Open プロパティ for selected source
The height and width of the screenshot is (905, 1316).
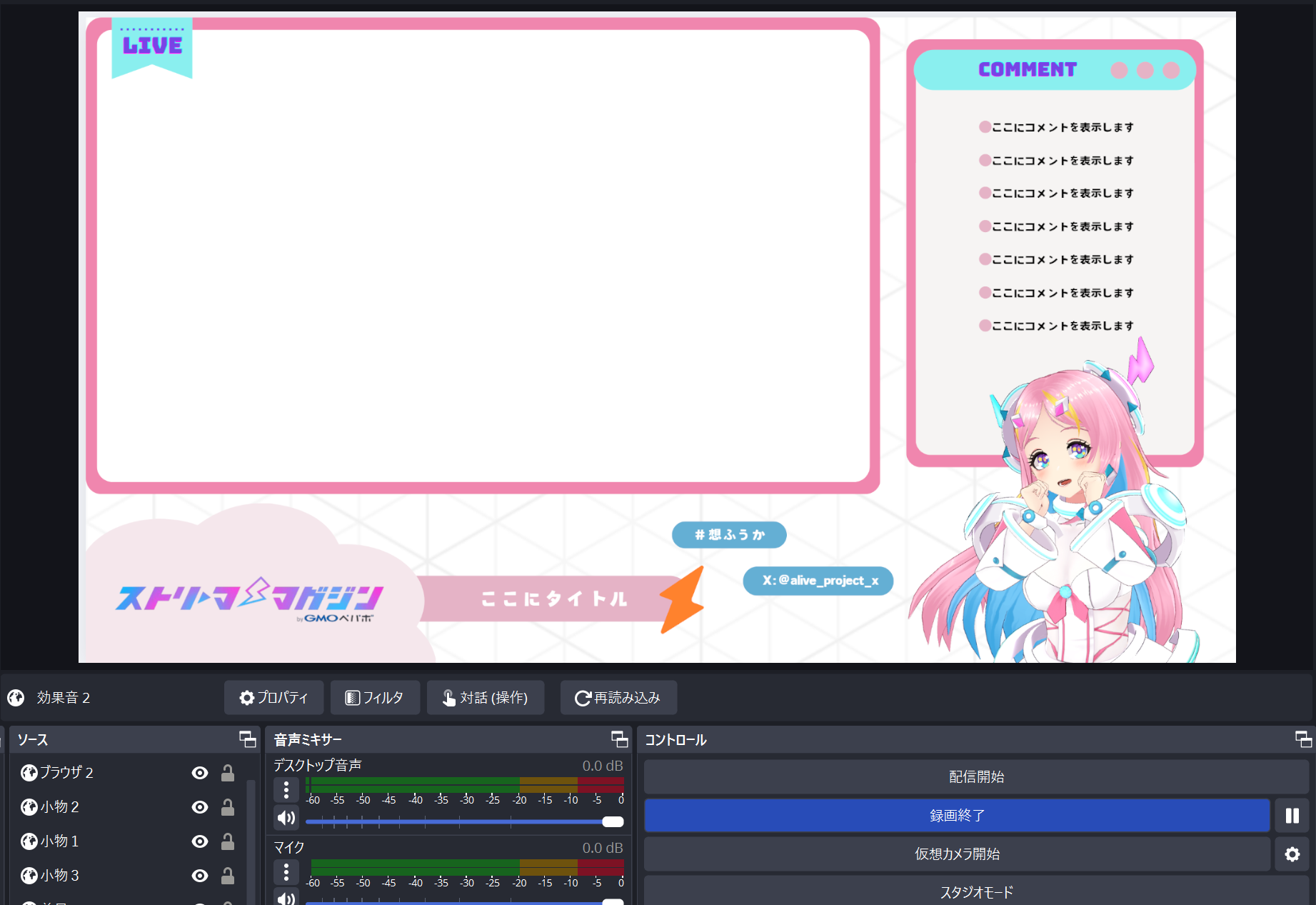point(273,698)
